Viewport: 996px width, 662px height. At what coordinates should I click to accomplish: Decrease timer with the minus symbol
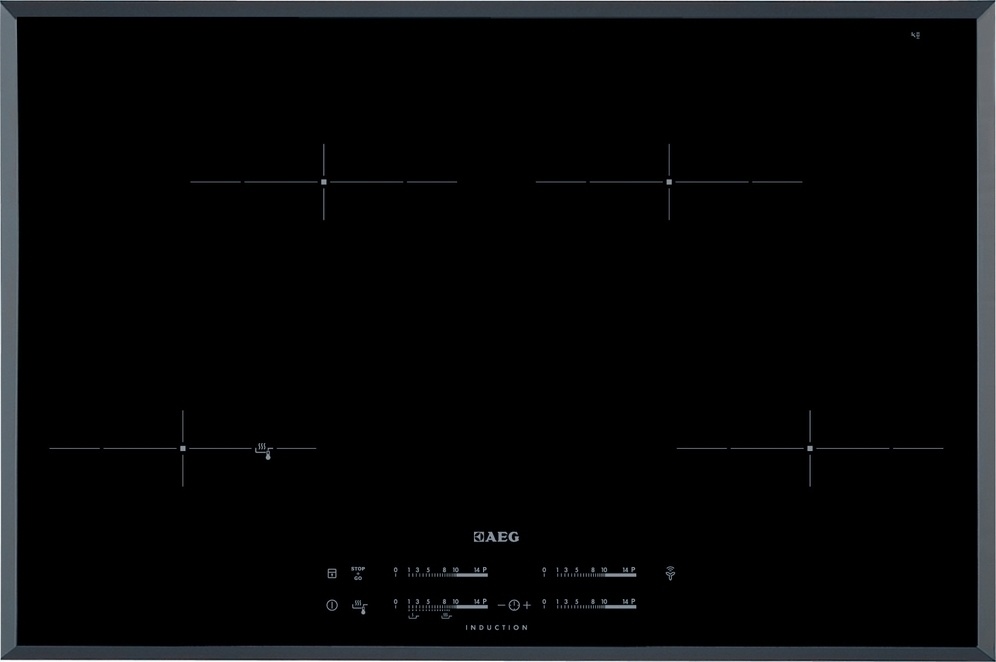tap(501, 605)
